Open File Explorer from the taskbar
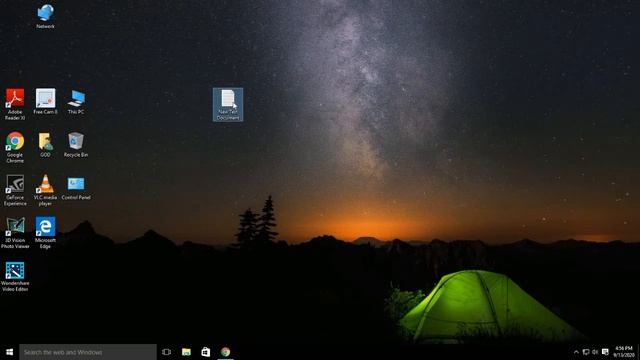Viewport: 640px width, 360px height. (186, 352)
